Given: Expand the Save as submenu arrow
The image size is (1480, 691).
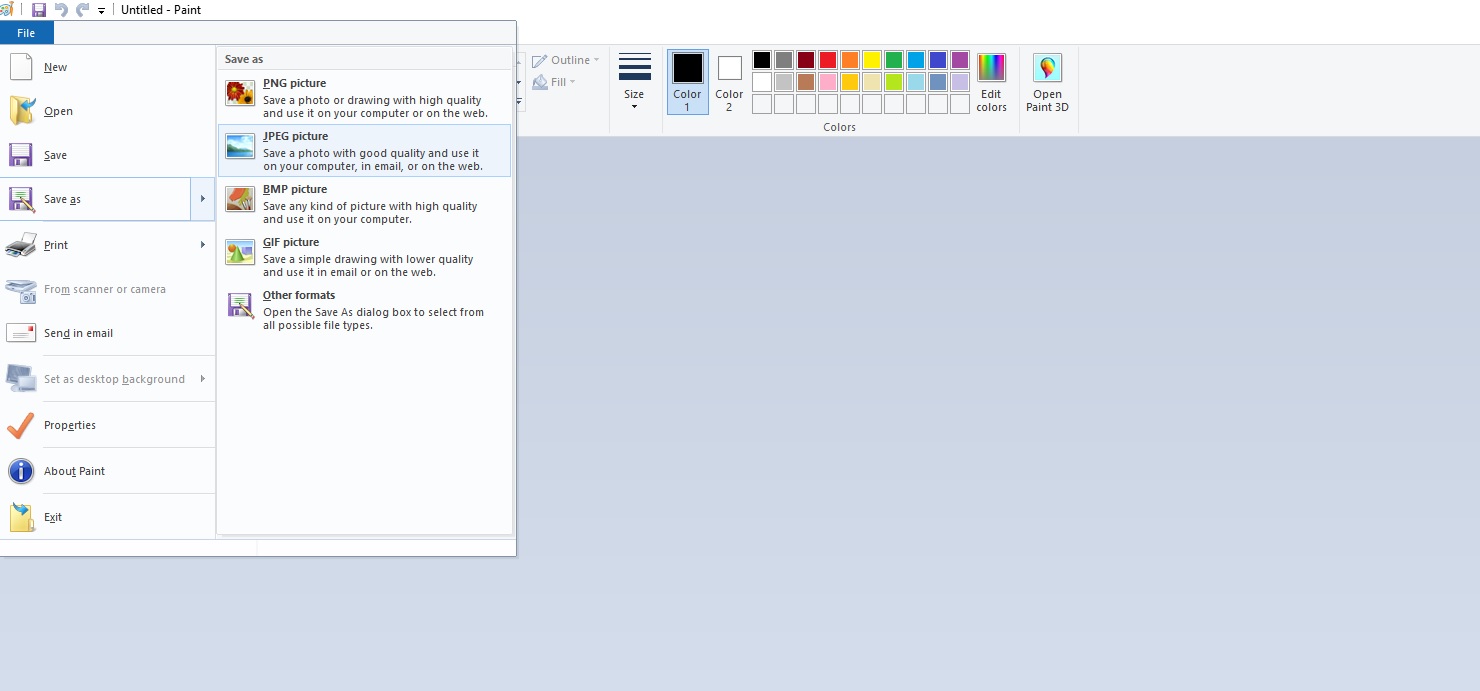Looking at the screenshot, I should [203, 199].
